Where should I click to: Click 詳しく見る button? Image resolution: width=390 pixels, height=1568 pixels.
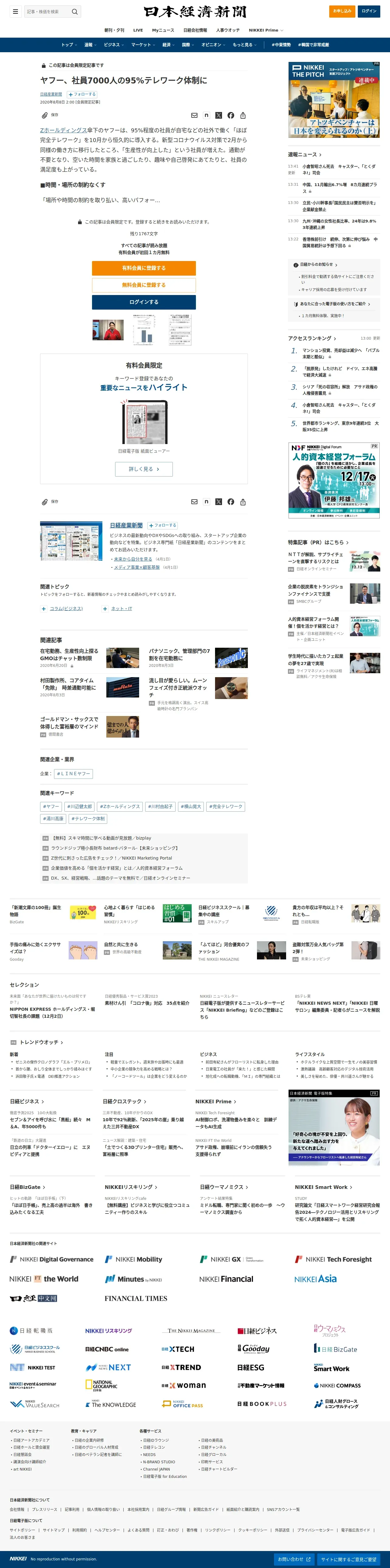pos(144,469)
